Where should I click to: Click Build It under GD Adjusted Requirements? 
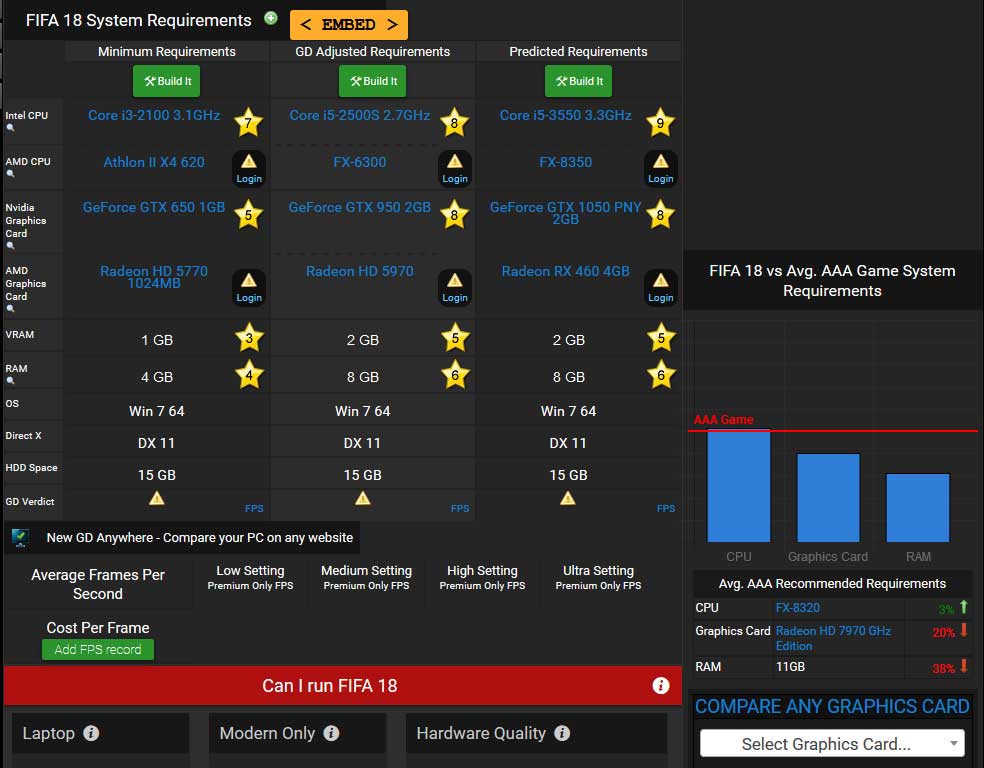pos(373,81)
